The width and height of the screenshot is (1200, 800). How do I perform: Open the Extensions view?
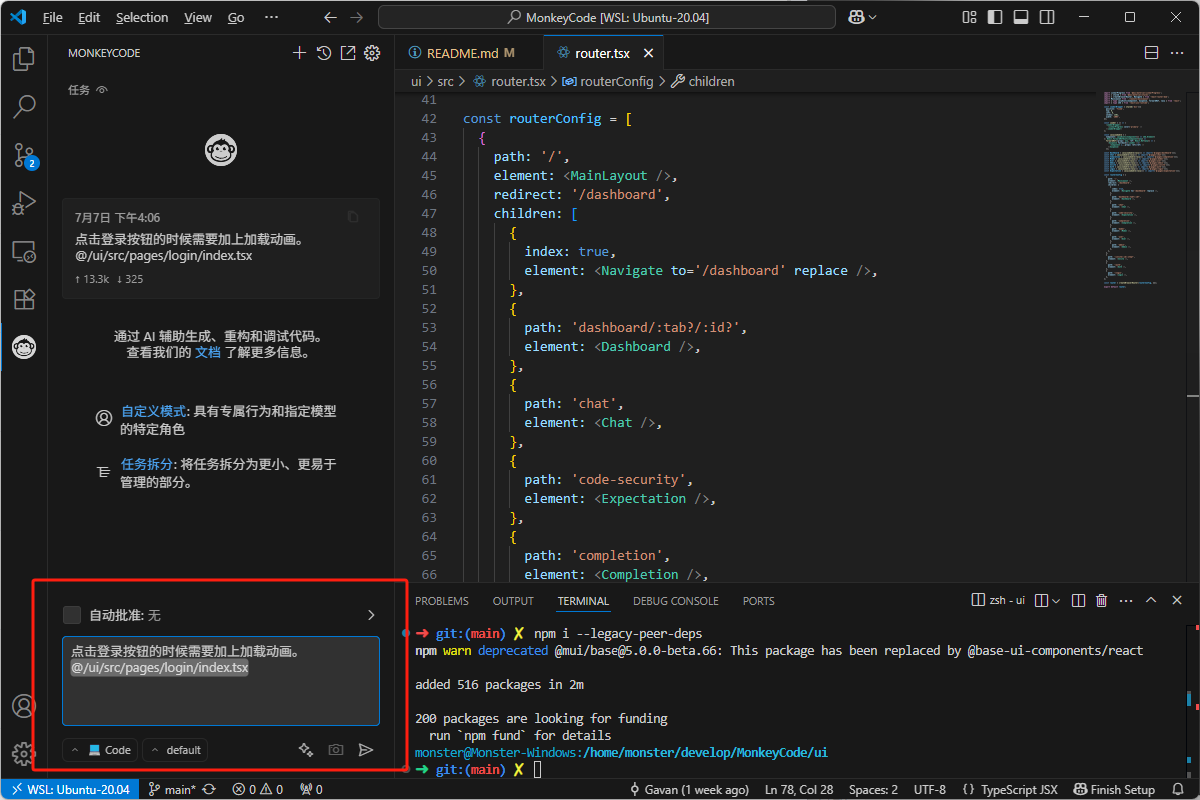pyautogui.click(x=24, y=299)
